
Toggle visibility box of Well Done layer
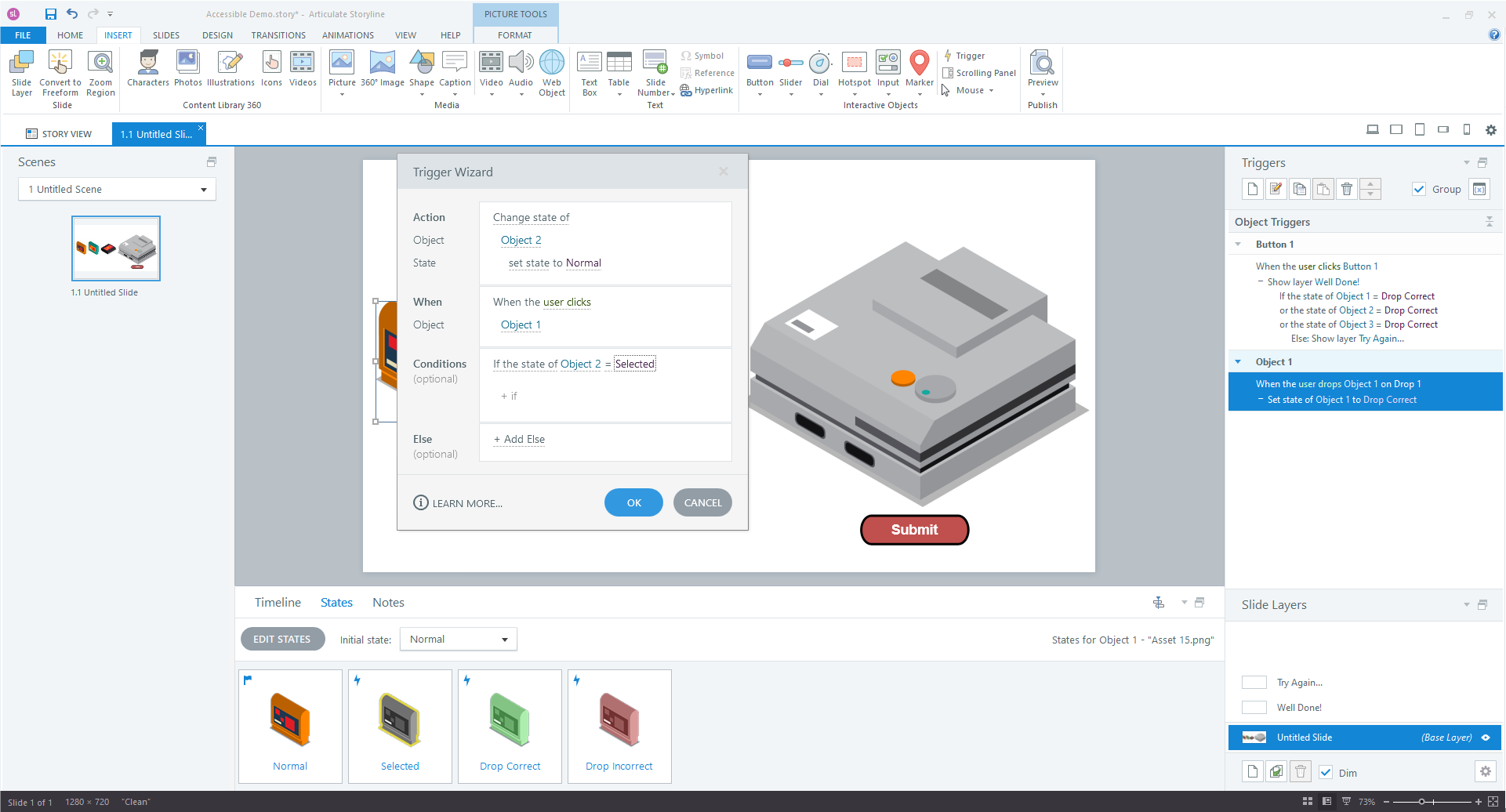coord(1254,708)
